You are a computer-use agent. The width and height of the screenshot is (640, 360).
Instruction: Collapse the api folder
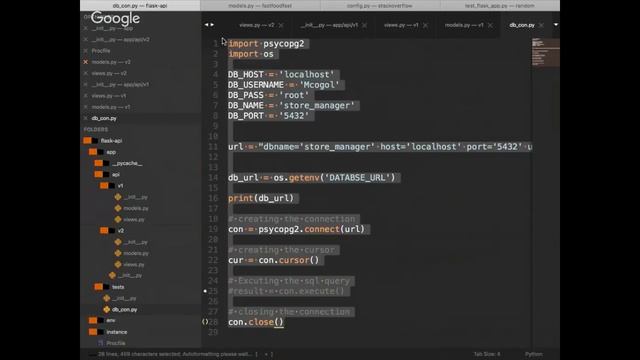click(102, 174)
